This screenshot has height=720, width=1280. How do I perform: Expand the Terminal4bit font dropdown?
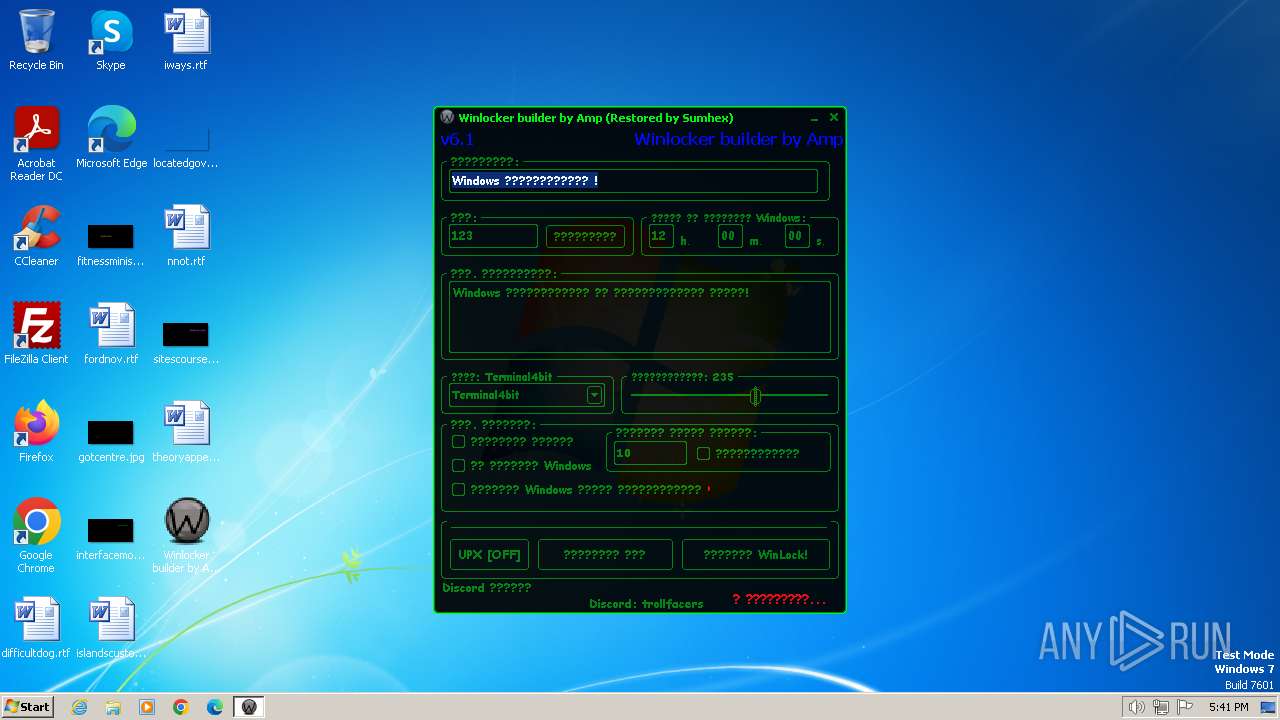click(594, 395)
